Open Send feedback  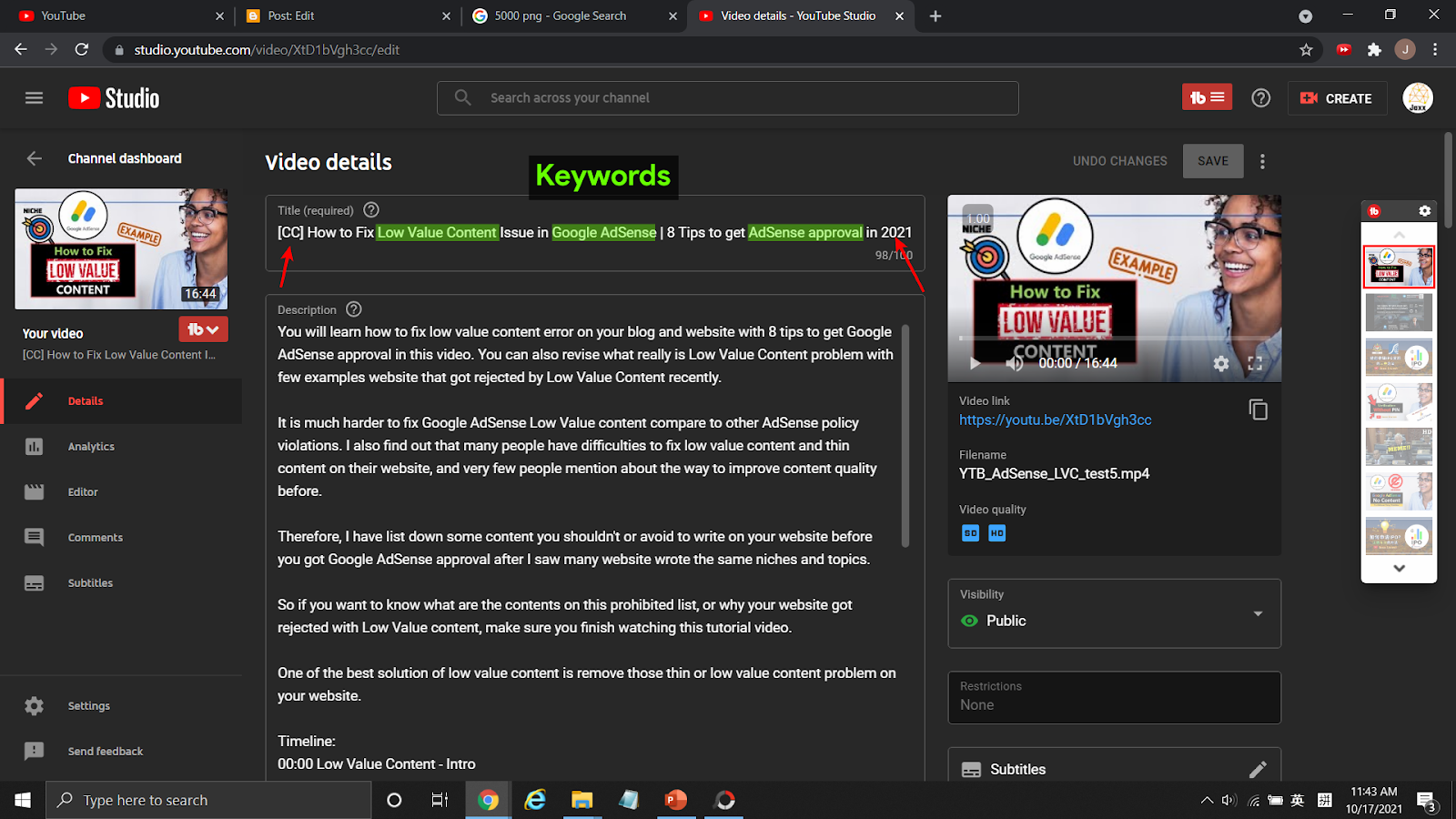point(121,752)
